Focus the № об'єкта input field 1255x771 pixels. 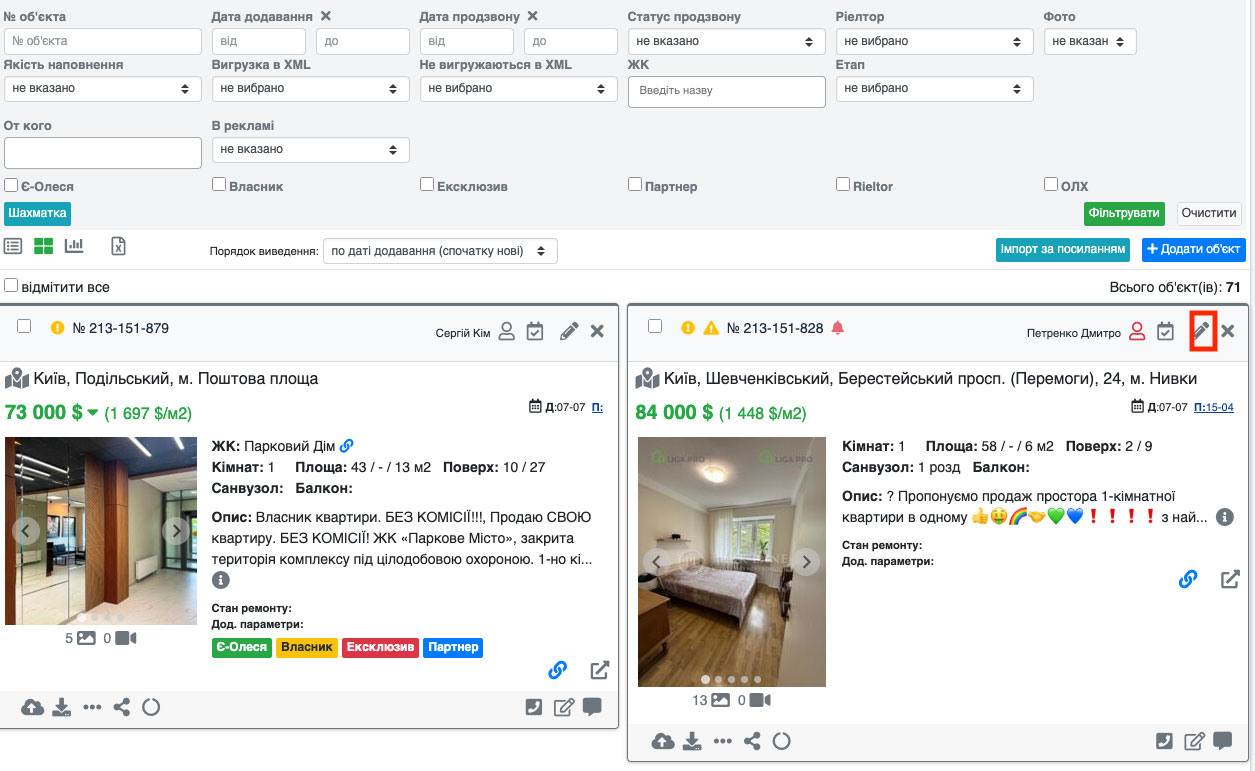(103, 41)
